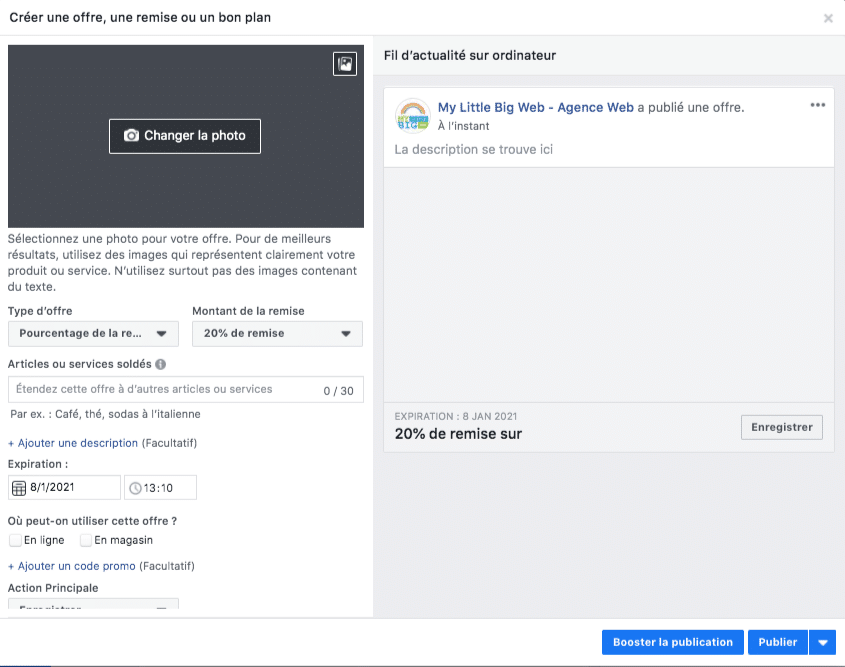
Task: Click the clock icon for expiration time
Action: [x=136, y=488]
